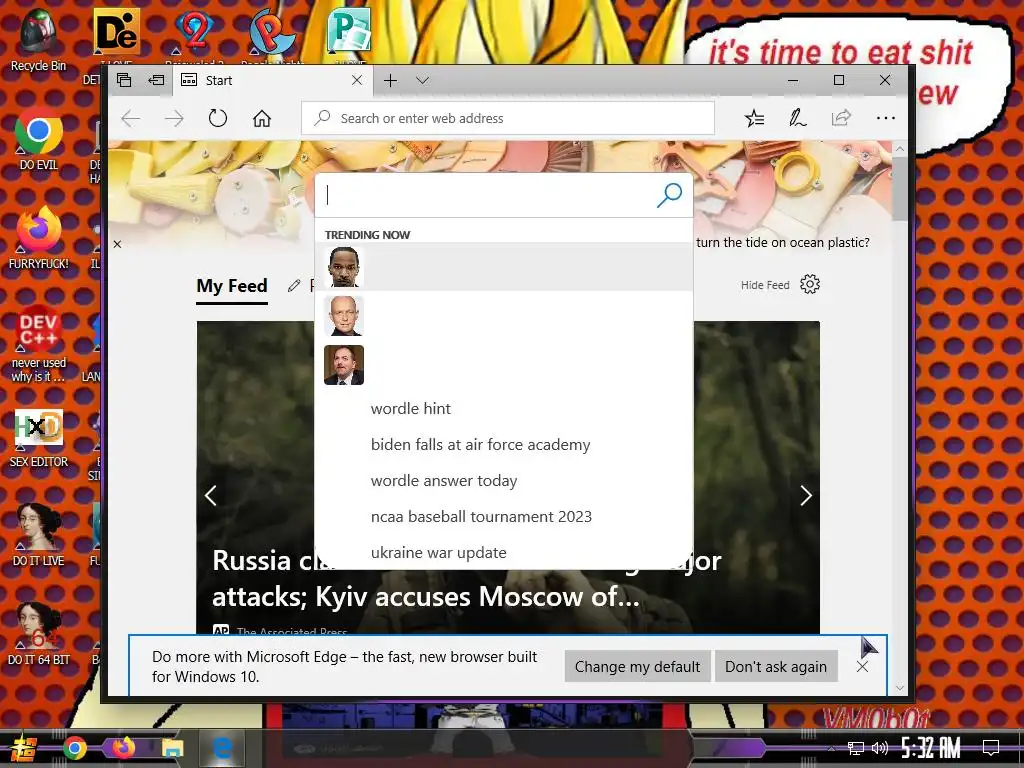
Task: Open the DO EVIL Chrome desktop shortcut
Action: (x=39, y=138)
